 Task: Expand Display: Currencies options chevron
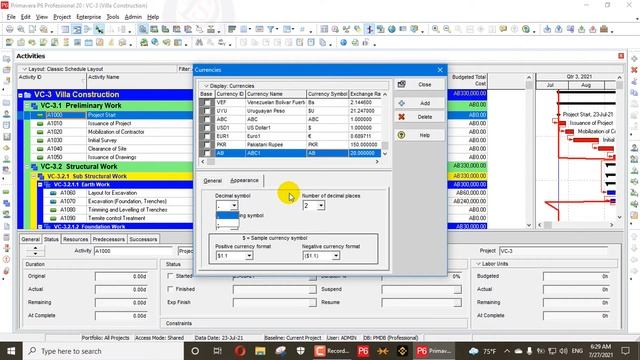tap(206, 86)
